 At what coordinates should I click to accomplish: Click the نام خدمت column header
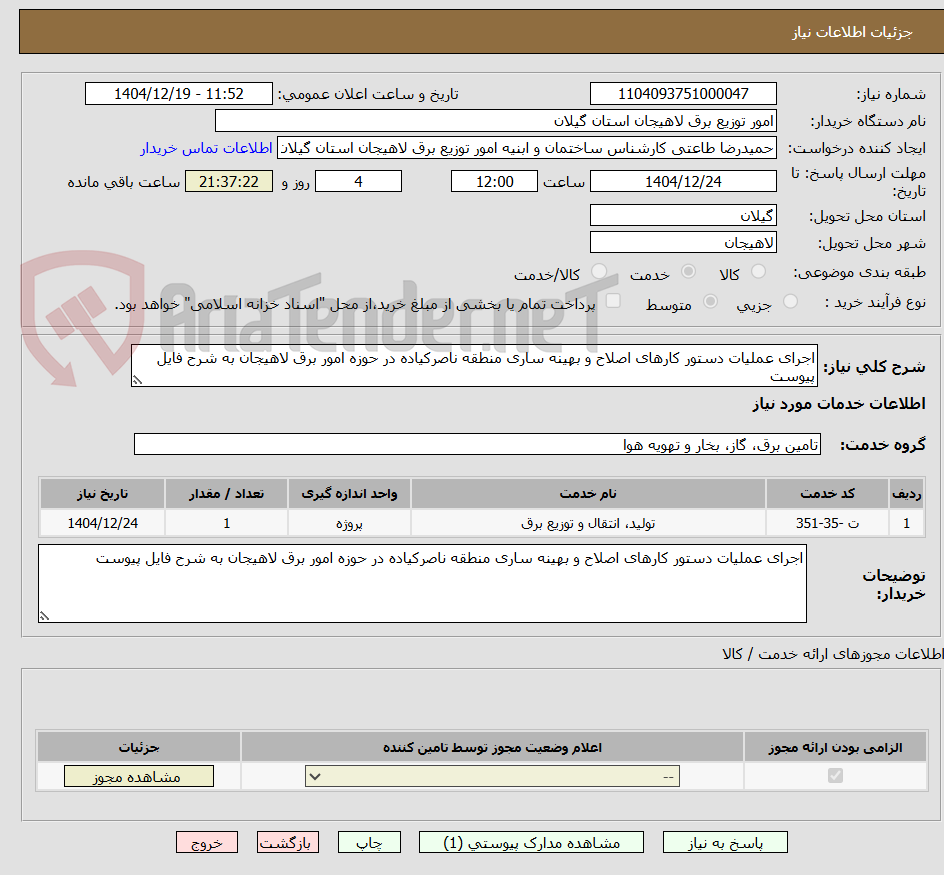pyautogui.click(x=588, y=494)
